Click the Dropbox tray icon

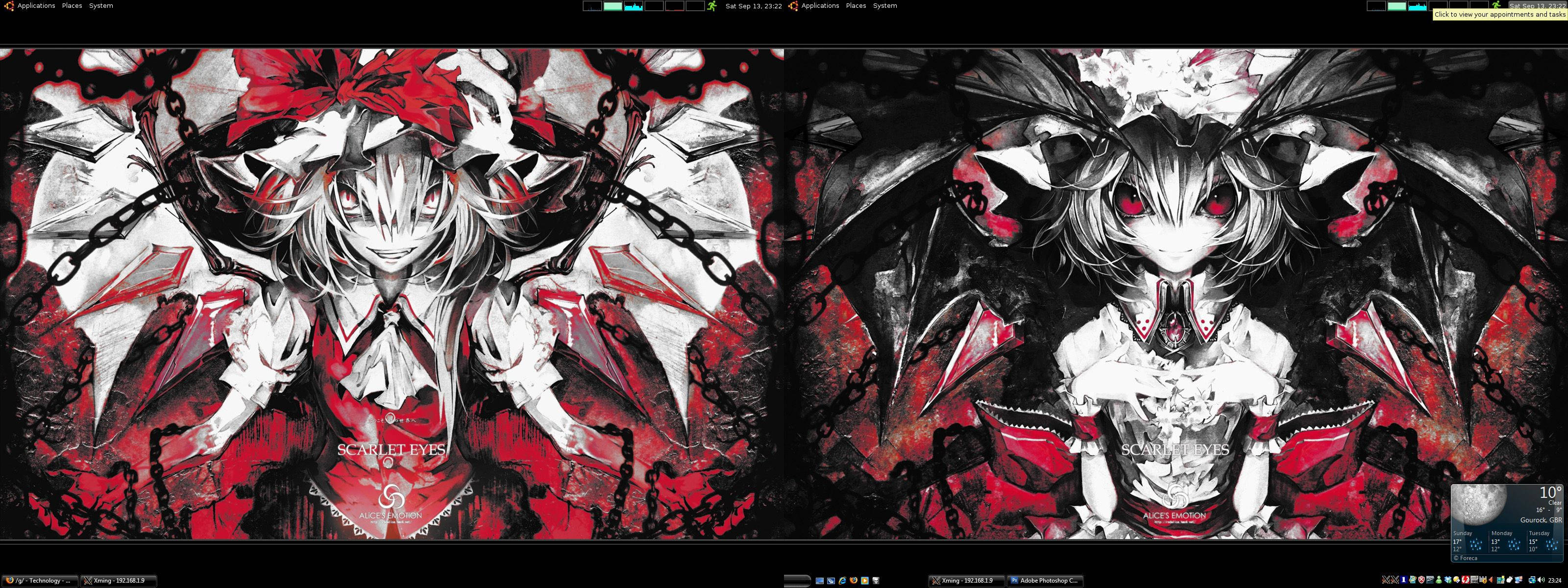[1447, 580]
